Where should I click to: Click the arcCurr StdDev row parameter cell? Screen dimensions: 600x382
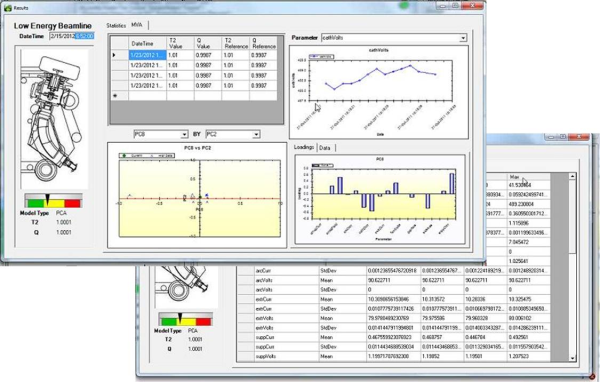287,271
